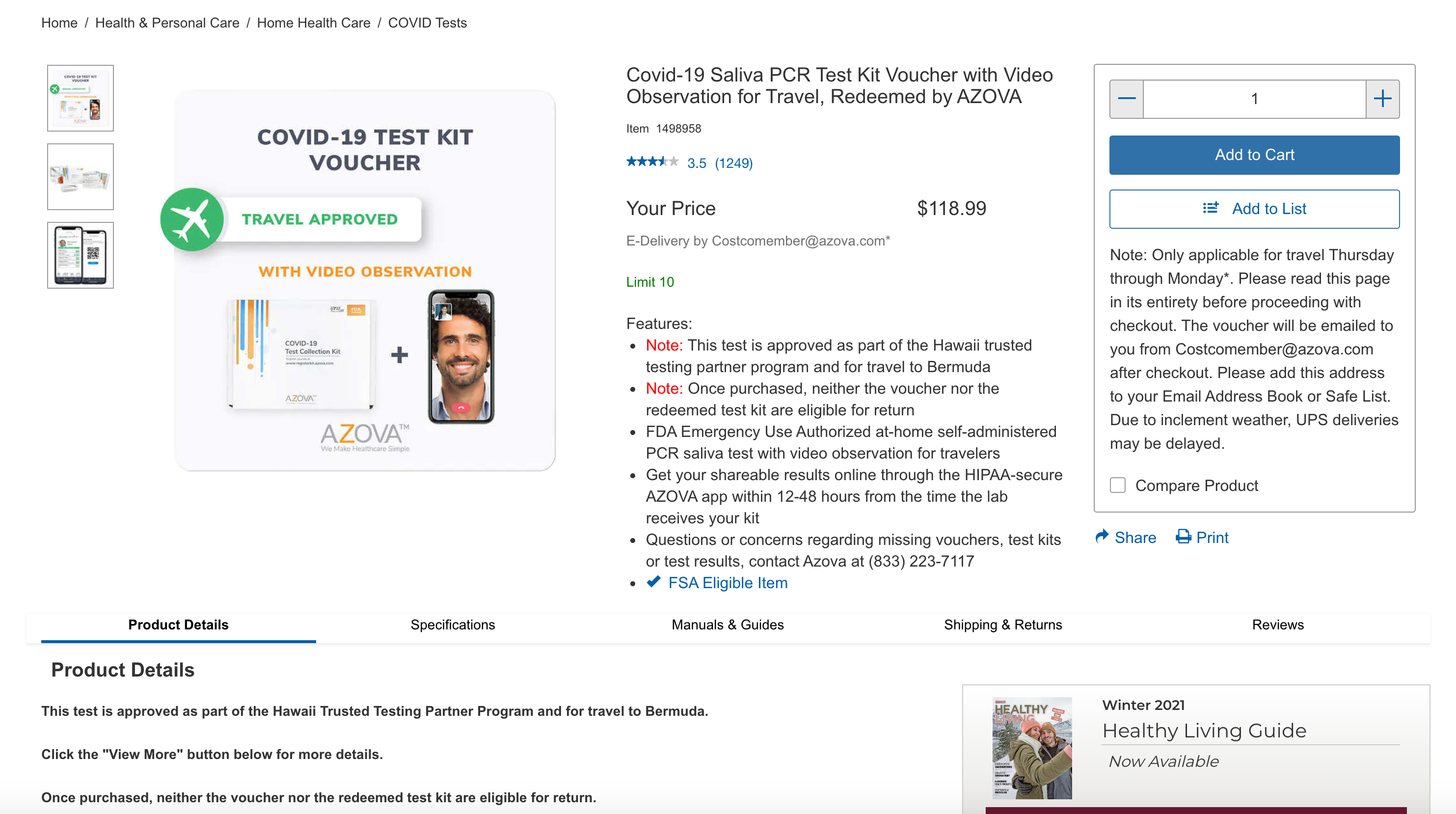The image size is (1456, 814).
Task: Click the star rating icons
Action: [x=652, y=162]
